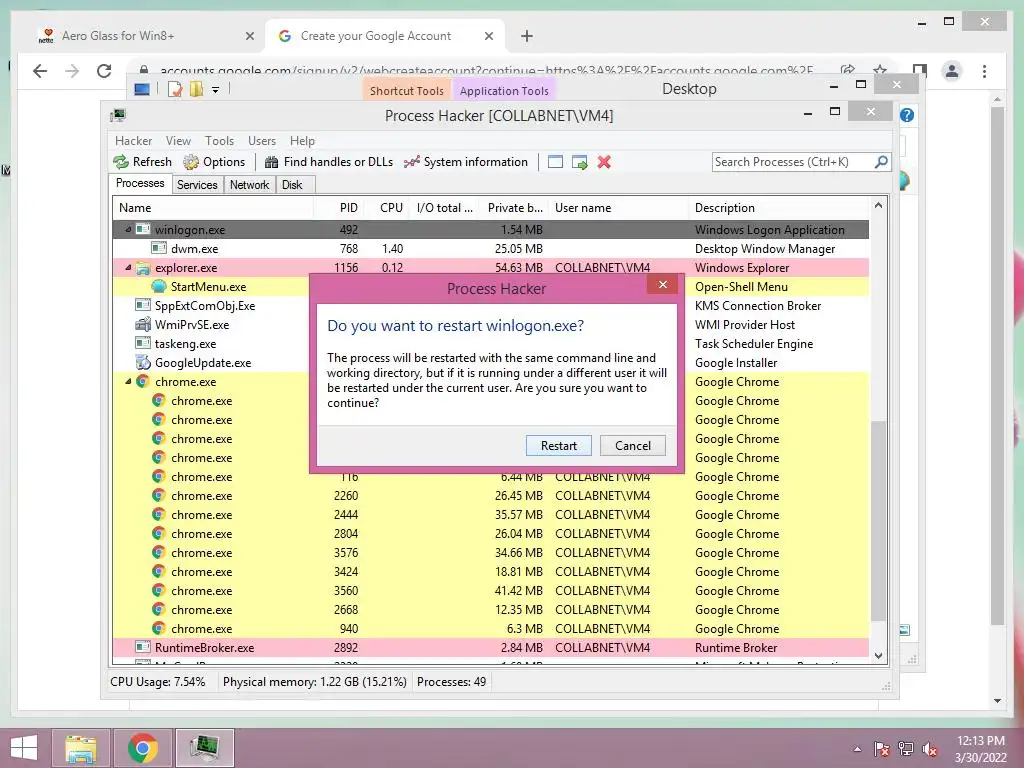This screenshot has height=768, width=1024.
Task: Select chrome.exe with PID 3576
Action: pyautogui.click(x=490, y=552)
